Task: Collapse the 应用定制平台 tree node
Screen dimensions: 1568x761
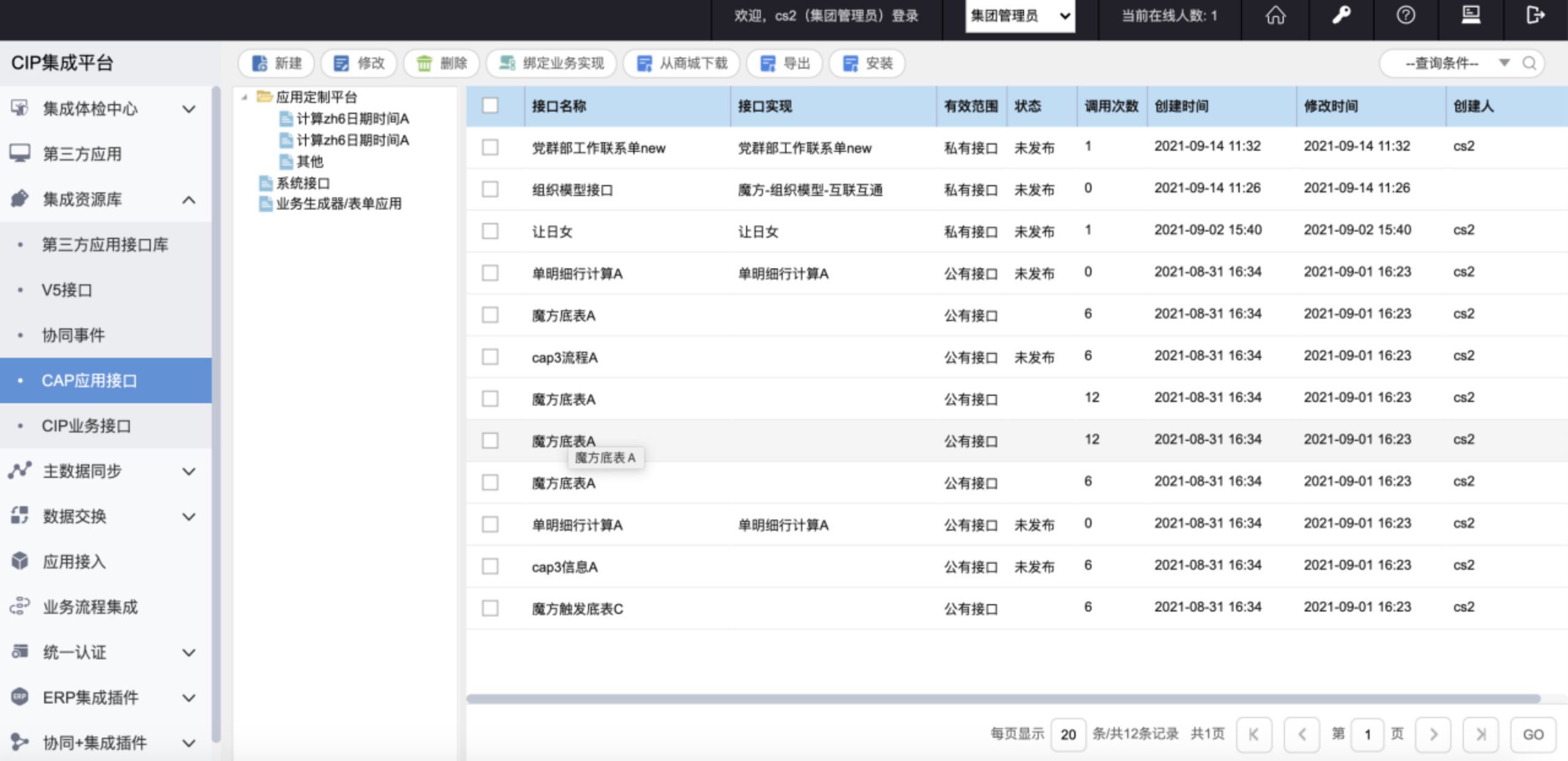Action: pos(244,97)
